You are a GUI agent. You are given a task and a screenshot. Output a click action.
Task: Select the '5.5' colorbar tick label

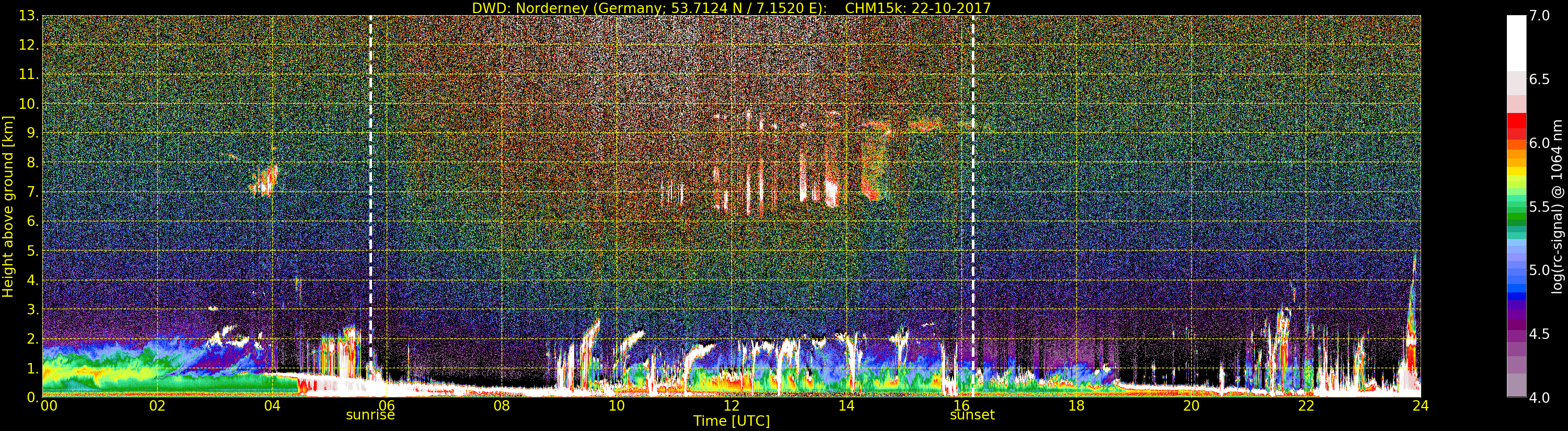tap(1539, 207)
